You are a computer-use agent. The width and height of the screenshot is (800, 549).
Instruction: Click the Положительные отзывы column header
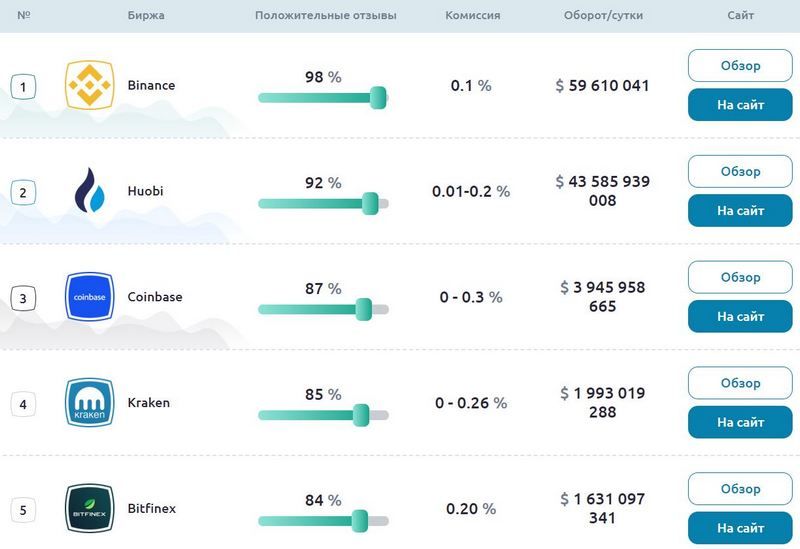(x=326, y=16)
